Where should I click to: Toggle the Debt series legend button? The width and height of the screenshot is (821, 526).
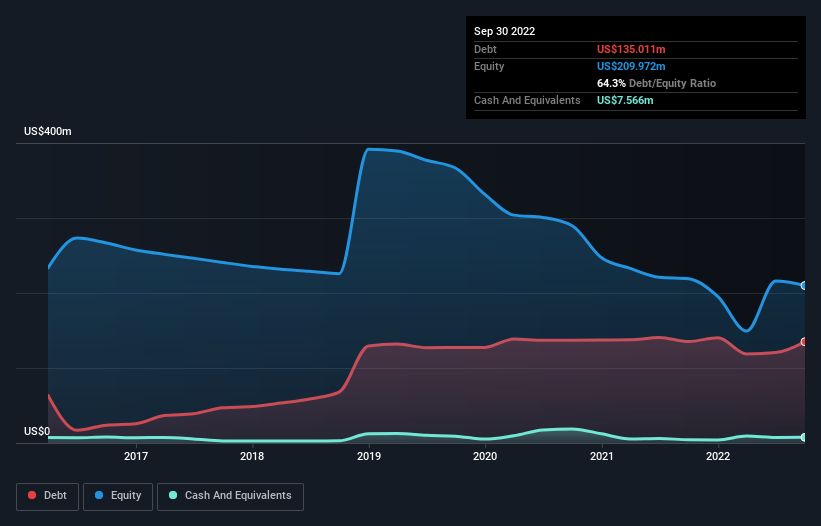click(x=47, y=496)
